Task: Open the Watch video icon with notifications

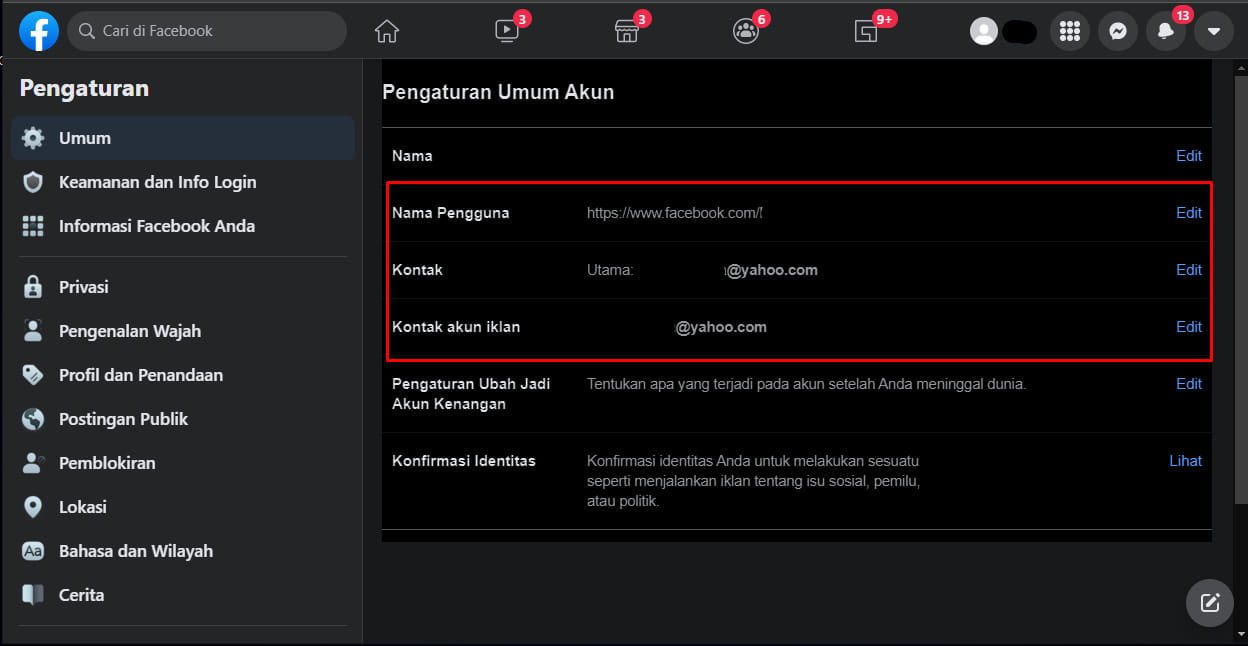Action: point(506,31)
